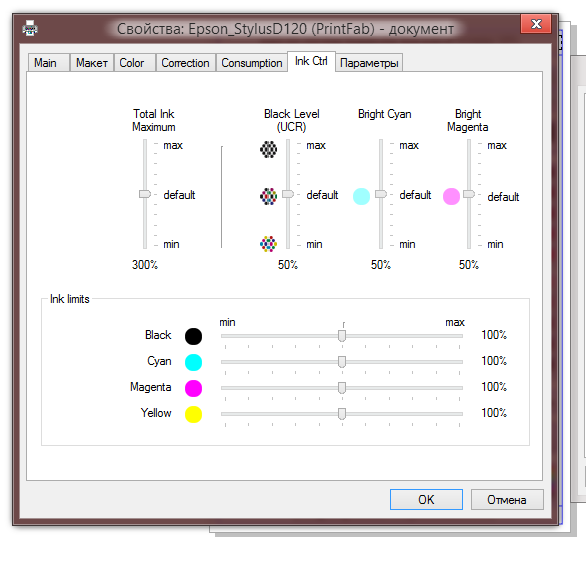Click the Black ink color circle
586x564 pixels.
click(194, 336)
